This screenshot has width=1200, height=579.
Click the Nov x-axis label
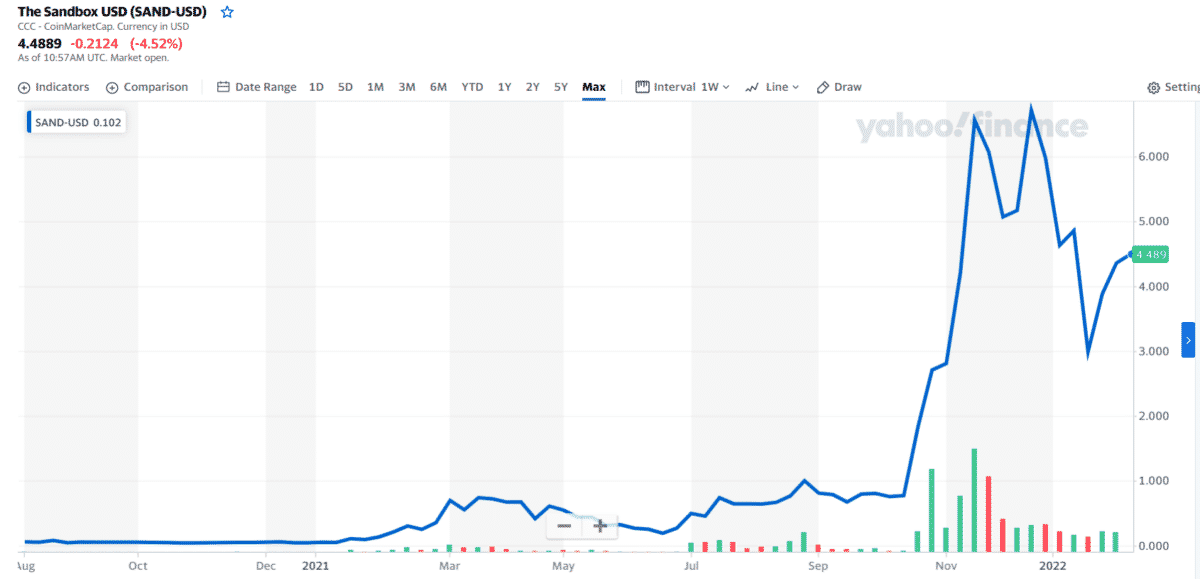click(x=946, y=566)
